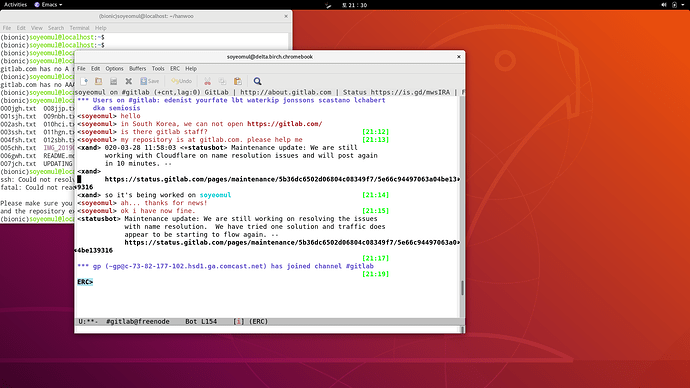Click 000jgh.txt in the terminal listing

(18, 108)
